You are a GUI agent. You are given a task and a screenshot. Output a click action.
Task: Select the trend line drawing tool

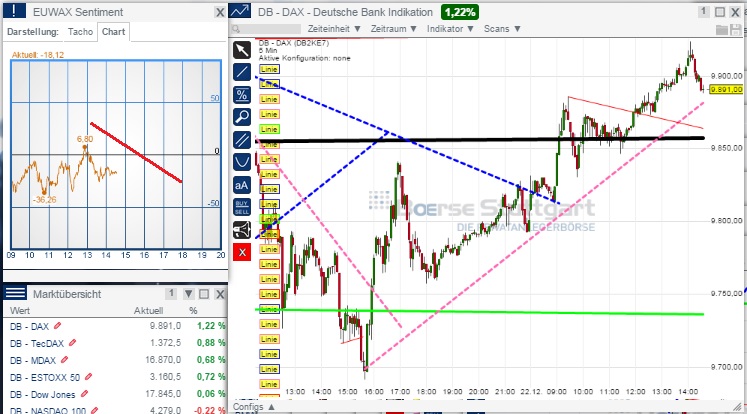click(241, 72)
